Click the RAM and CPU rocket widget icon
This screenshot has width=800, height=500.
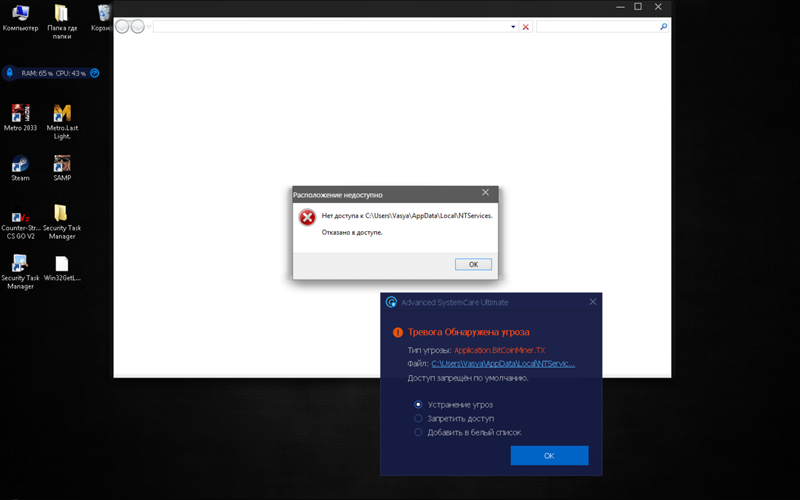(10, 73)
